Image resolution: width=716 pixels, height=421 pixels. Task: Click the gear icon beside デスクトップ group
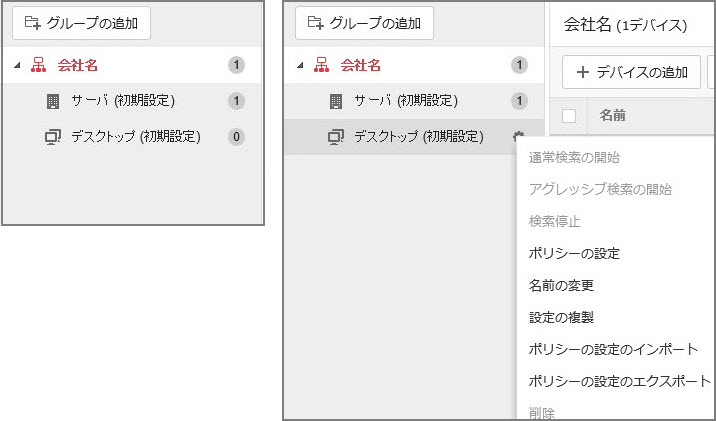[518, 137]
